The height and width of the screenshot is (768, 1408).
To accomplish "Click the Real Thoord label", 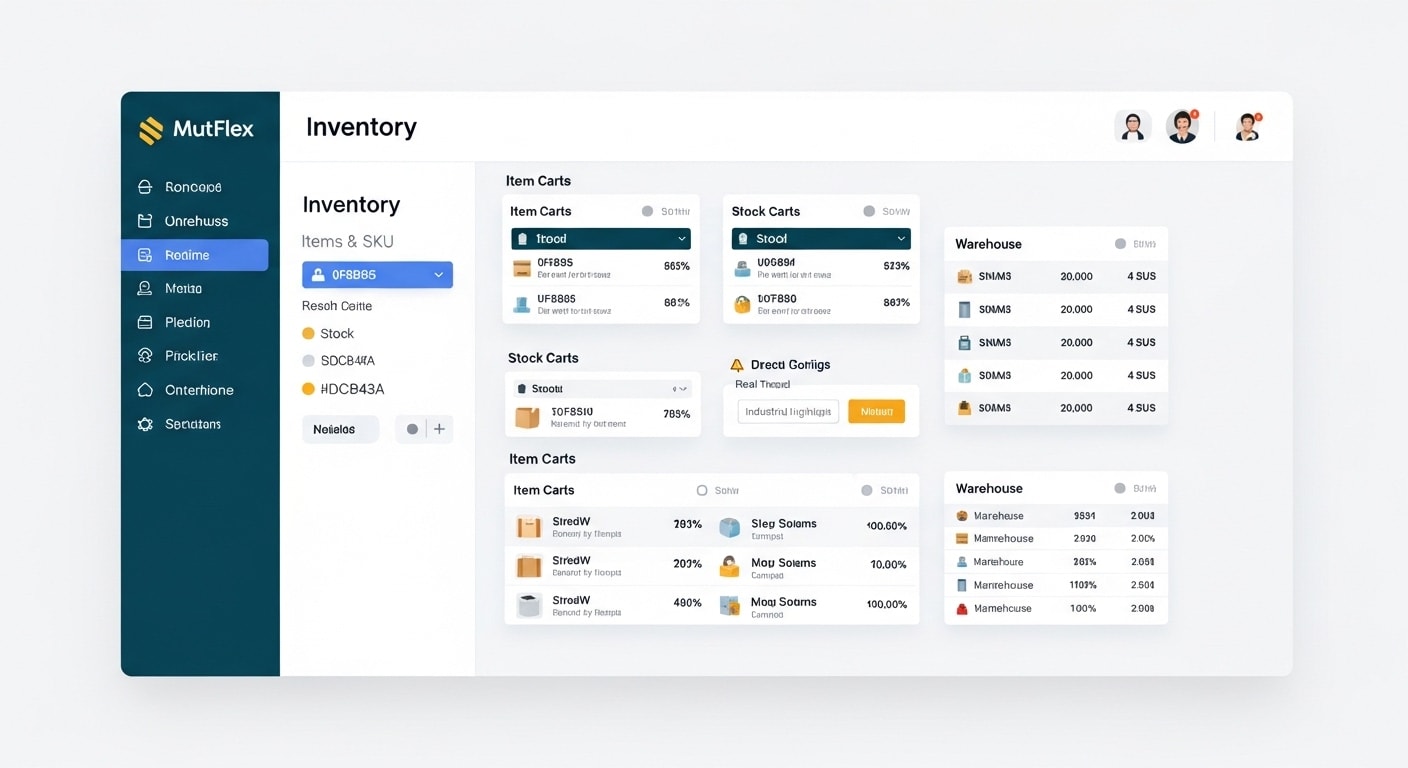I will tap(762, 384).
